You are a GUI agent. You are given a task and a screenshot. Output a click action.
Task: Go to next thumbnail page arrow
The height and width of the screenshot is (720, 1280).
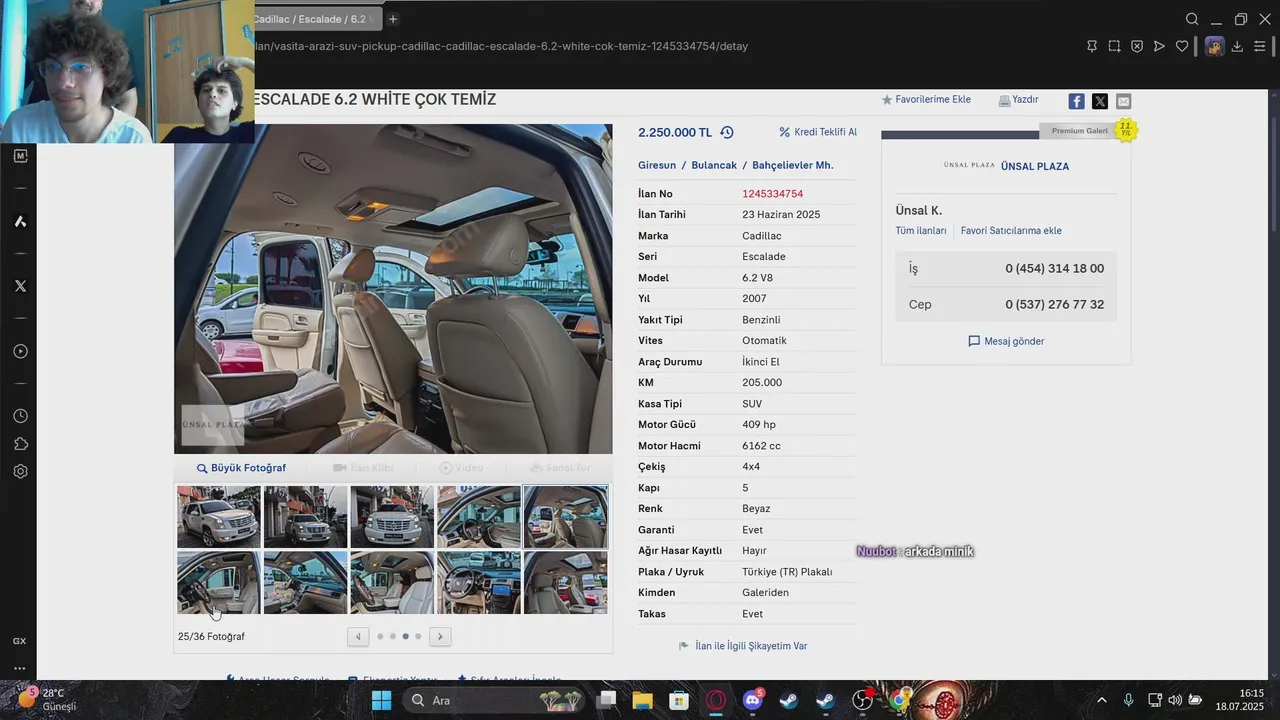[440, 636]
